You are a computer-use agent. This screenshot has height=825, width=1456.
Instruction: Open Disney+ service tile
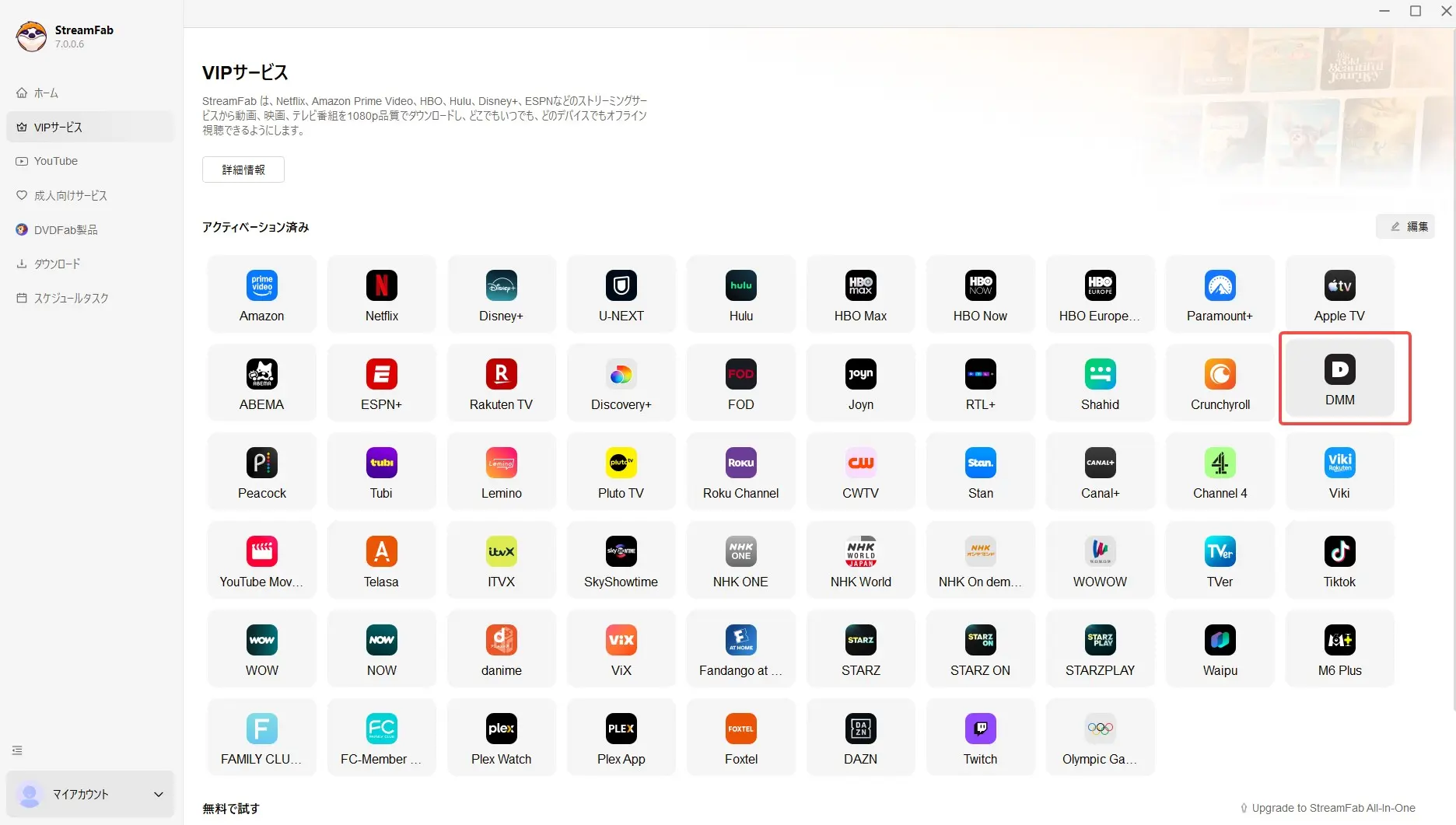[x=502, y=294]
